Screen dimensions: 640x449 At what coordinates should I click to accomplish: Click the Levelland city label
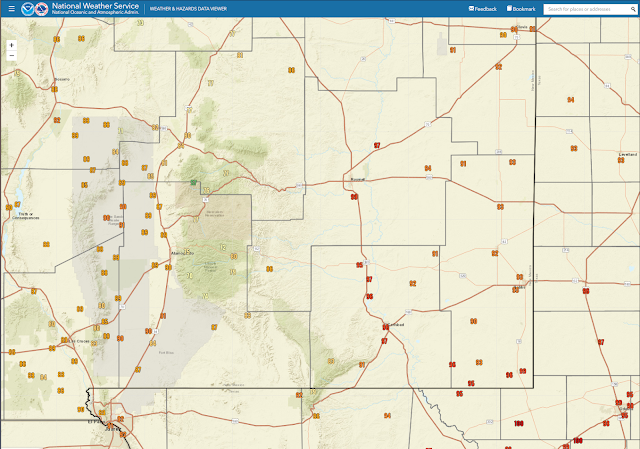coord(628,155)
